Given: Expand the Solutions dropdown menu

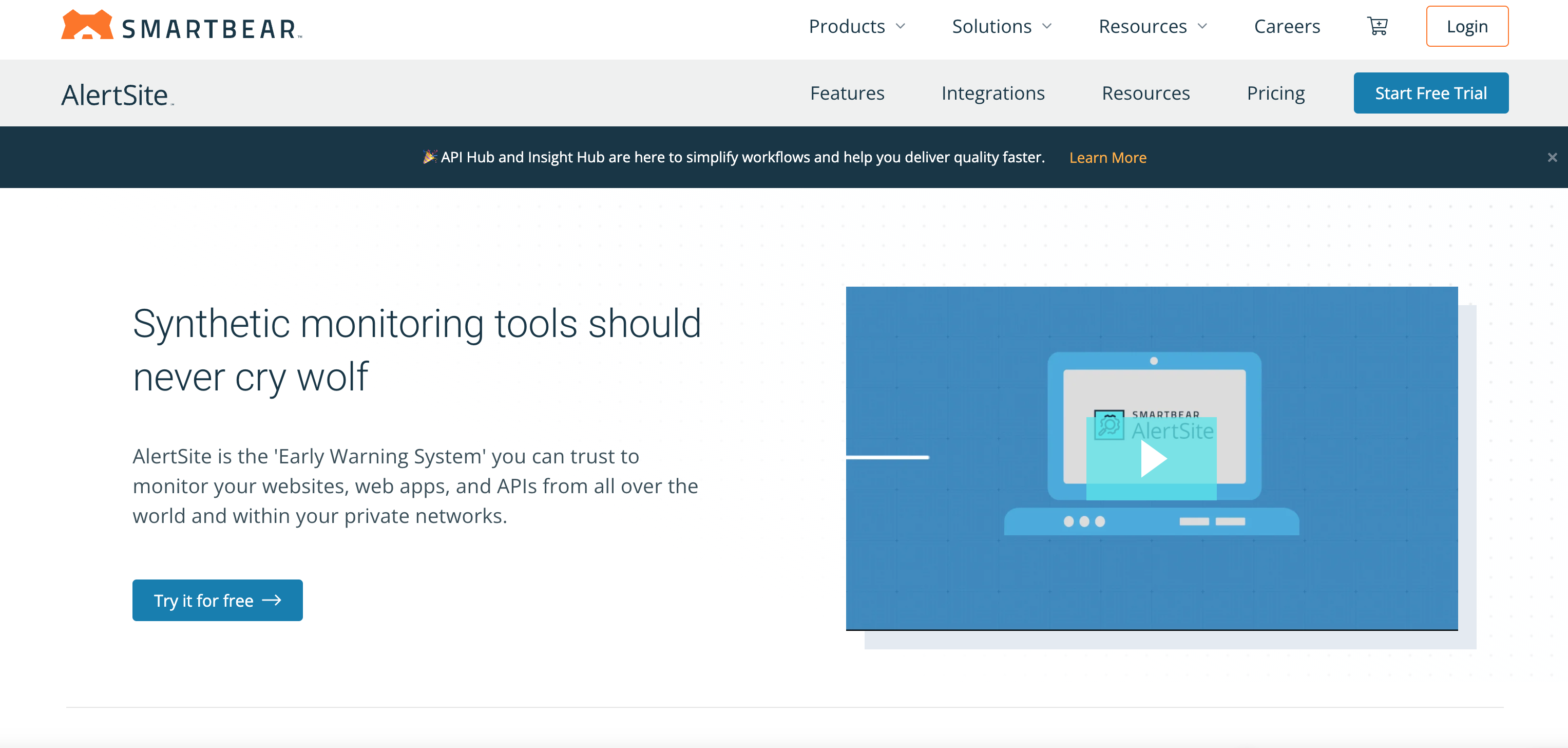Looking at the screenshot, I should coord(1000,27).
